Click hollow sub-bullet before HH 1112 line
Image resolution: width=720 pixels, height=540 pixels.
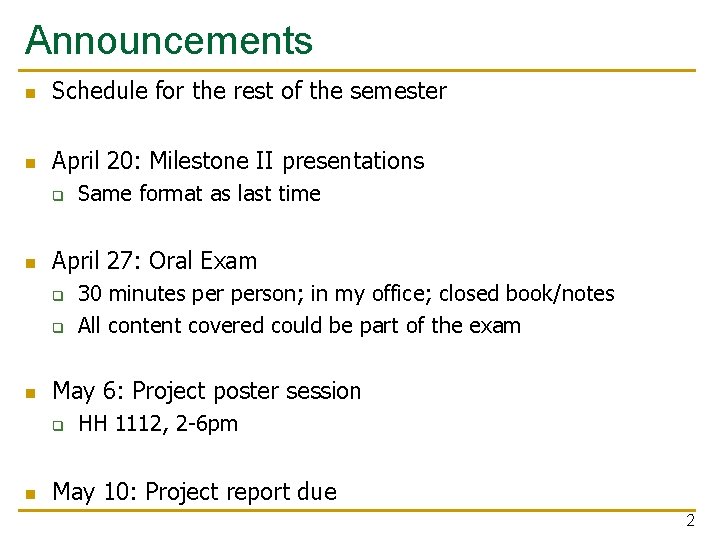tap(59, 425)
